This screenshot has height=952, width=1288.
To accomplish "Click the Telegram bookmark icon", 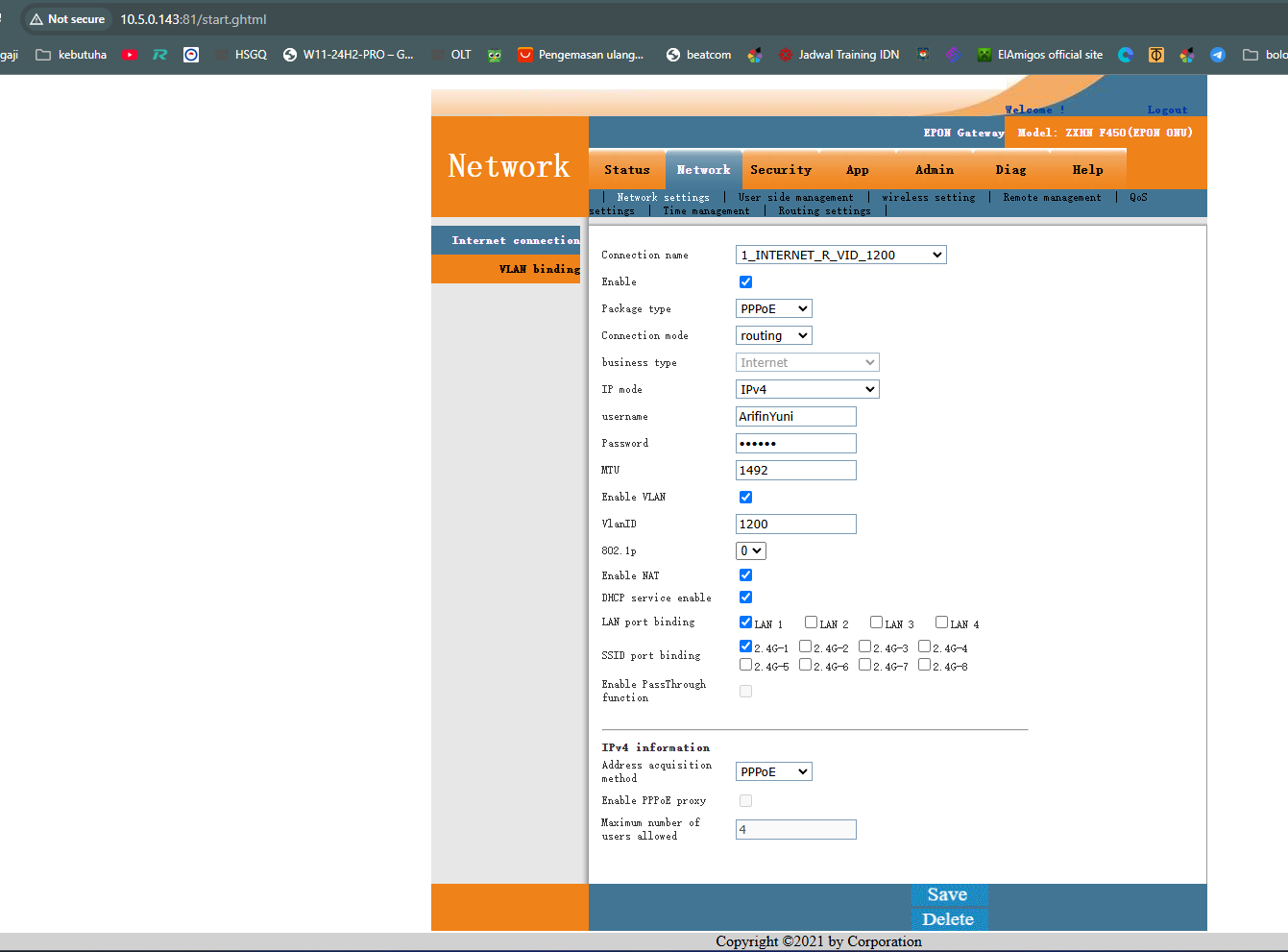I will click(x=1217, y=55).
